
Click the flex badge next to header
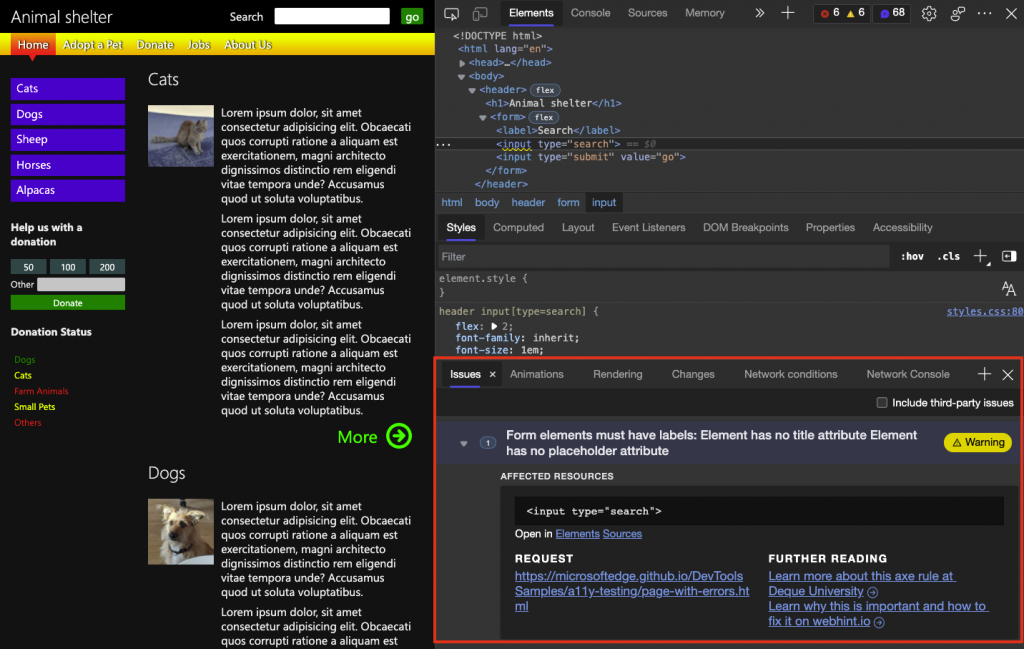(545, 90)
